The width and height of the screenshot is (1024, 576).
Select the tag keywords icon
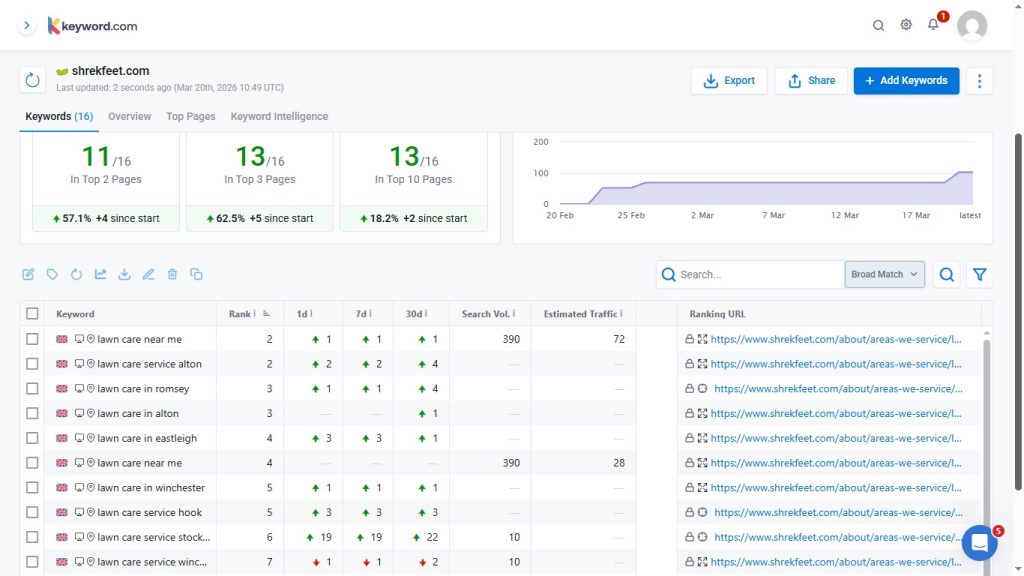(x=53, y=274)
